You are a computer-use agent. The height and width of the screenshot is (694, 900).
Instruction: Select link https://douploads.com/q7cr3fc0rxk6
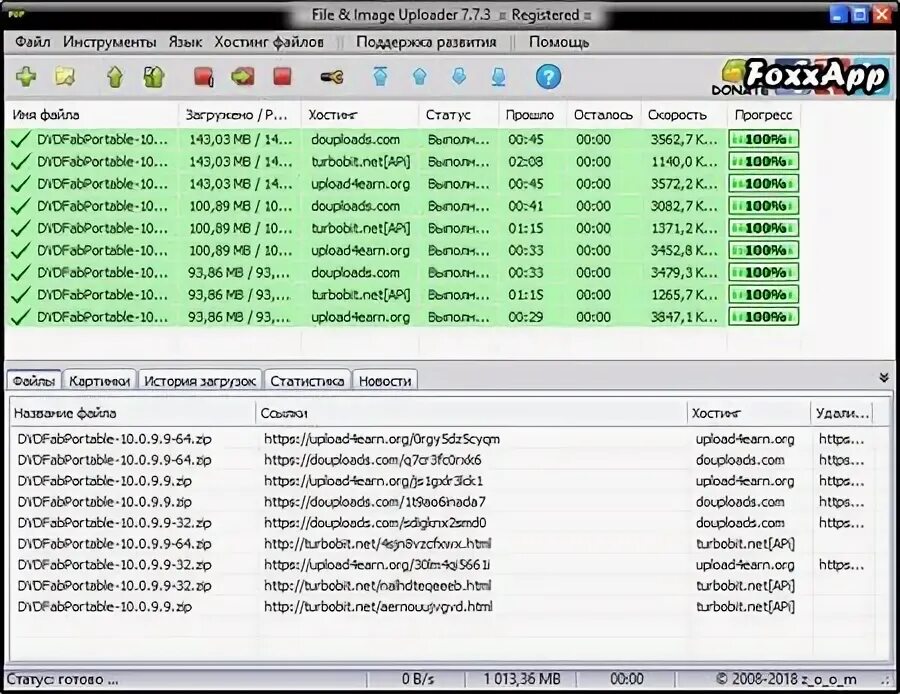pyautogui.click(x=373, y=460)
